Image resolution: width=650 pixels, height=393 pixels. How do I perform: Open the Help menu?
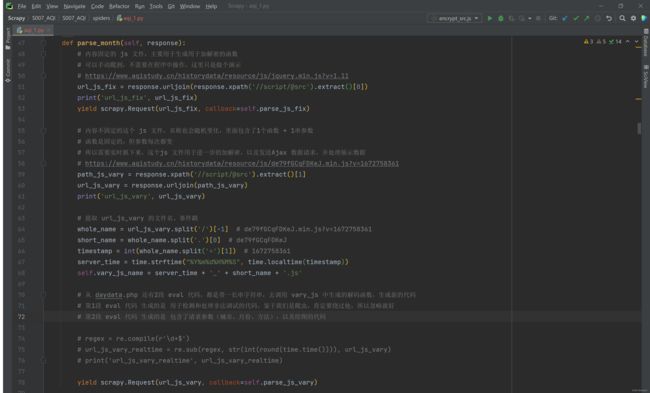[x=211, y=6]
